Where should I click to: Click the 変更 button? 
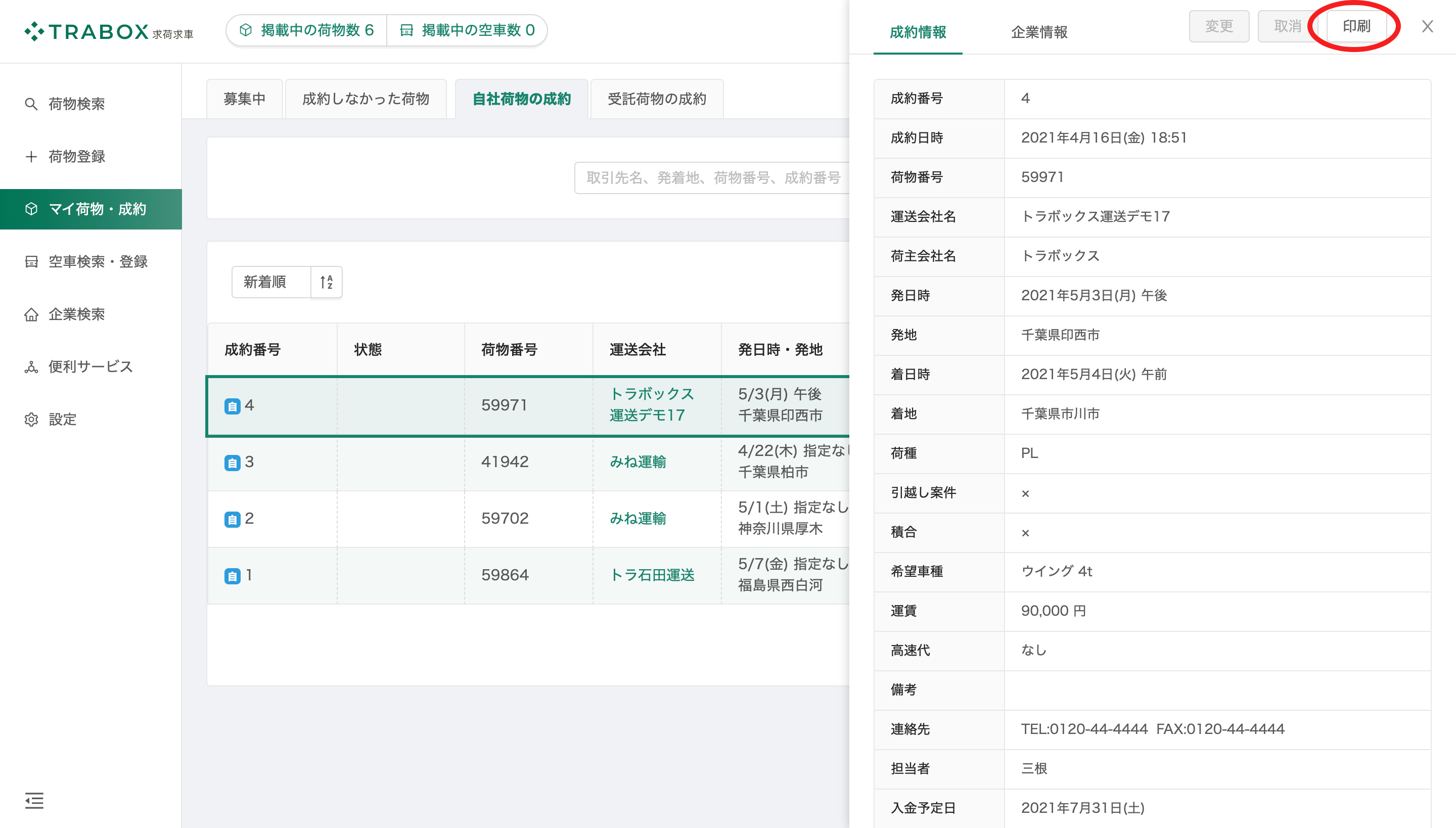pyautogui.click(x=1219, y=26)
